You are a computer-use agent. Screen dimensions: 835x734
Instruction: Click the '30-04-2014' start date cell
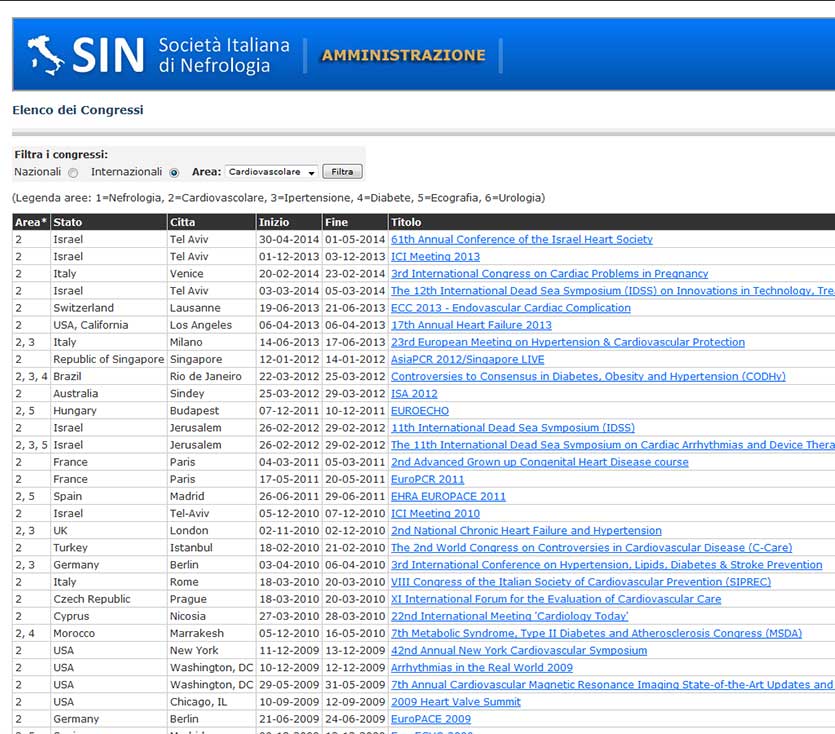[x=289, y=240]
